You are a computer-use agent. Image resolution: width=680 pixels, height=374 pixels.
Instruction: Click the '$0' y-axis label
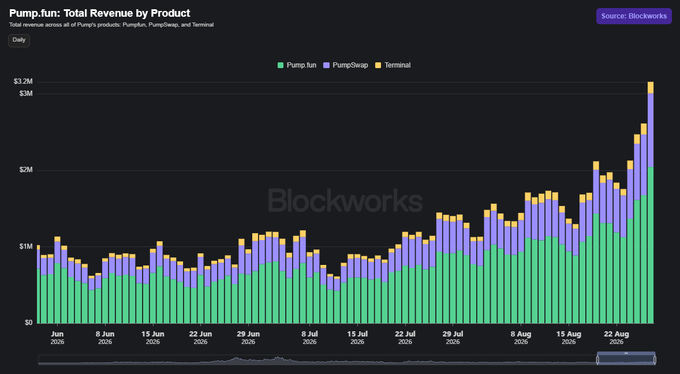(x=28, y=323)
